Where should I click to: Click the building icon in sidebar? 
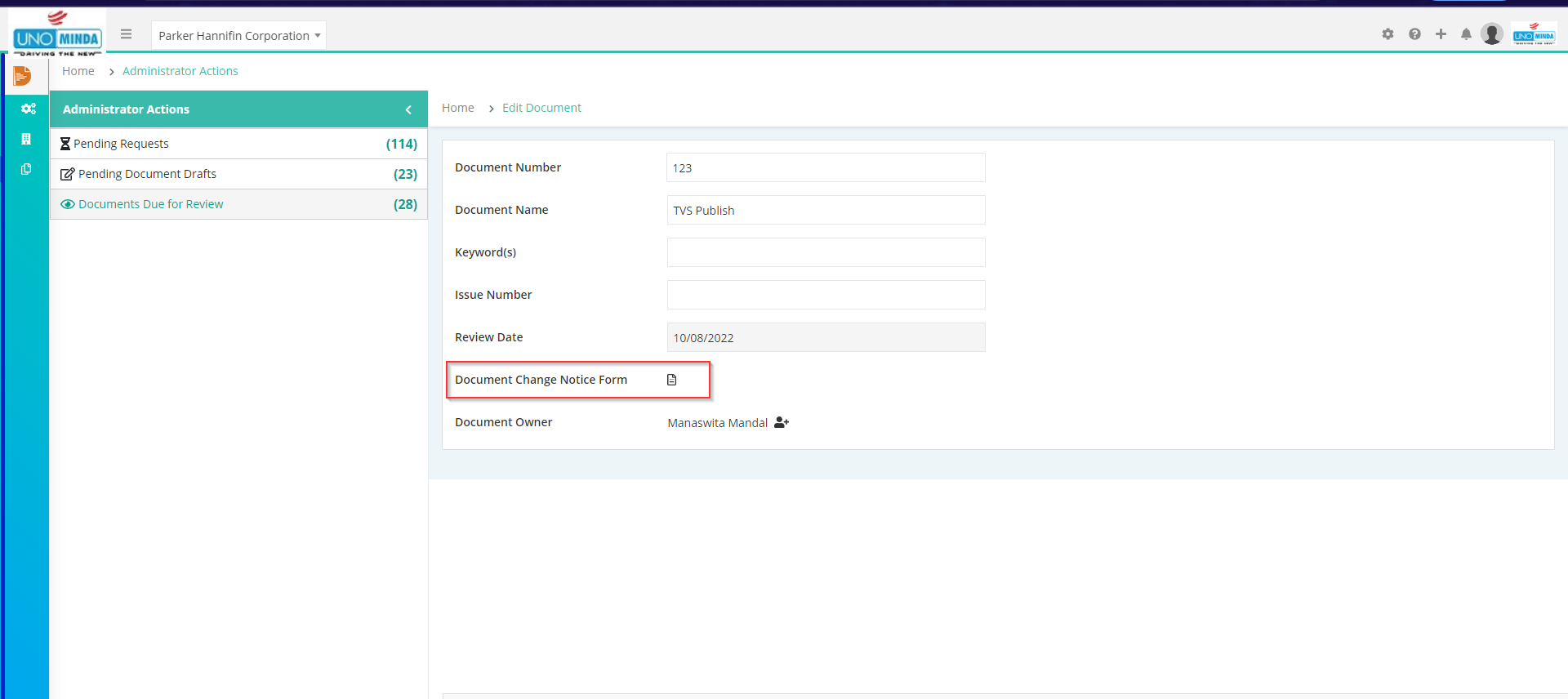point(26,139)
